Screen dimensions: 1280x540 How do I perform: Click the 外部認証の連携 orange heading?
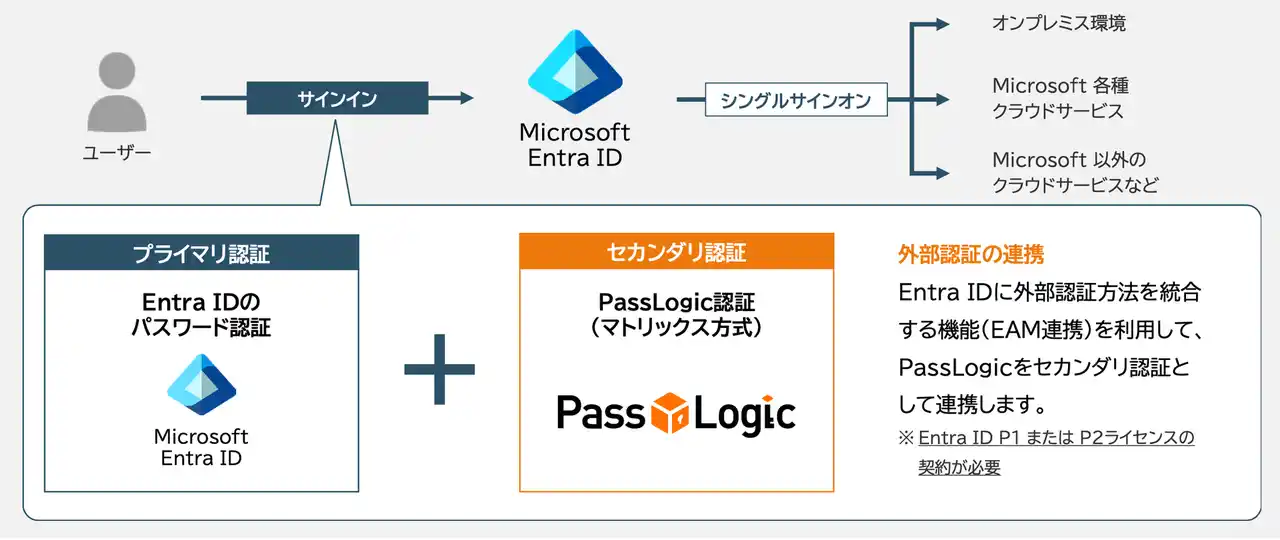[x=971, y=254]
